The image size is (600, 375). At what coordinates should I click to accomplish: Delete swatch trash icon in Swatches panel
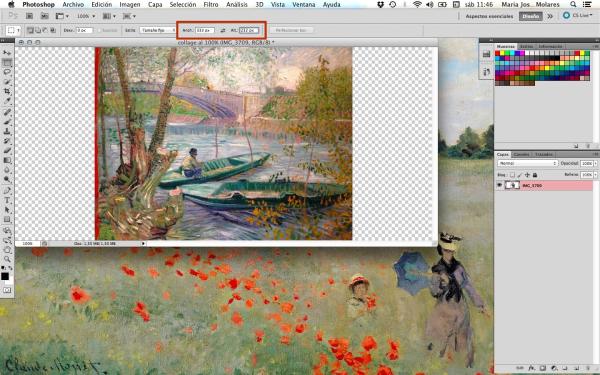[x=588, y=146]
